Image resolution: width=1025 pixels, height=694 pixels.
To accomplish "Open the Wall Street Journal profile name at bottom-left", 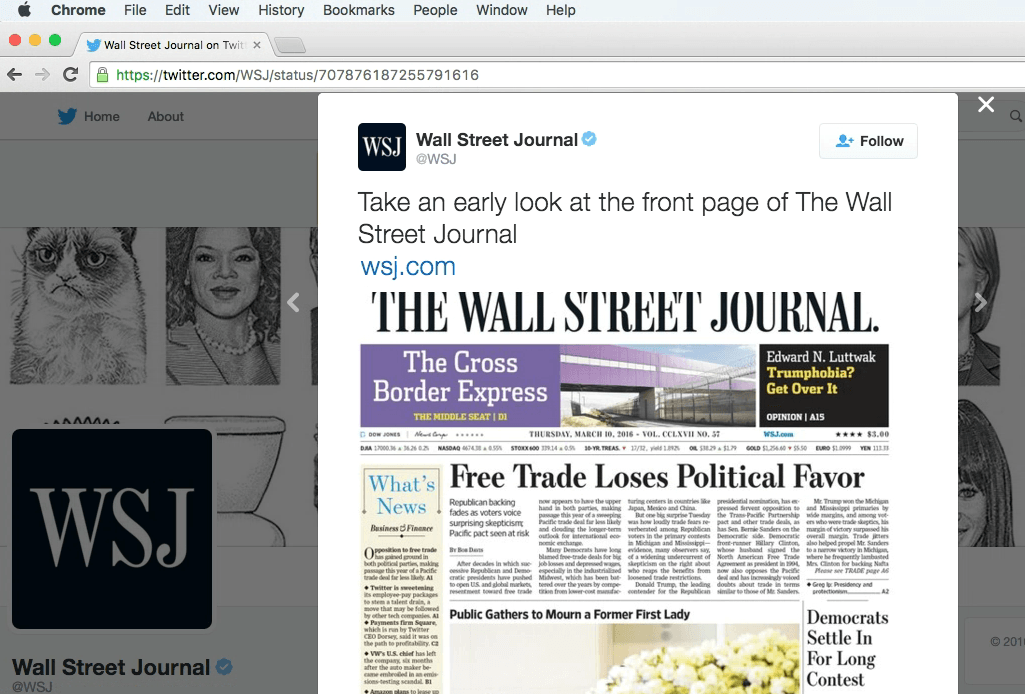I will (x=111, y=667).
